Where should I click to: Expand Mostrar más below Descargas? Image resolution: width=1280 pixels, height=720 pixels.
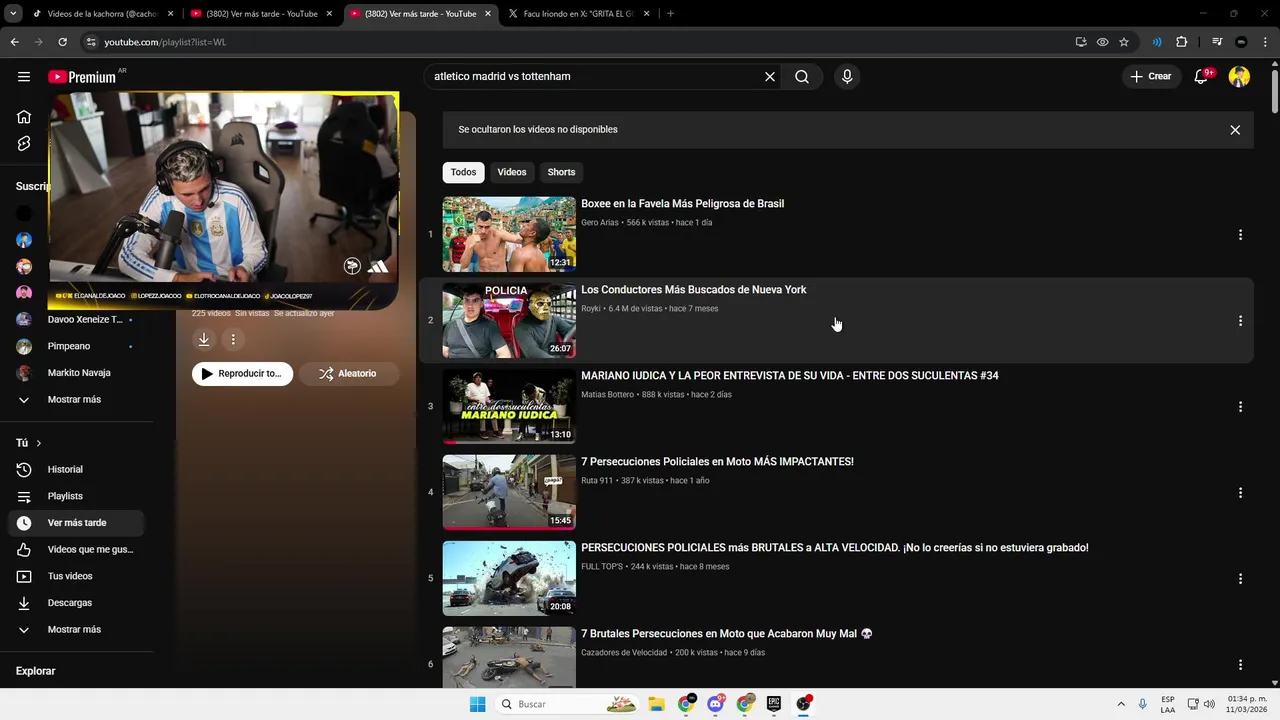(77, 630)
